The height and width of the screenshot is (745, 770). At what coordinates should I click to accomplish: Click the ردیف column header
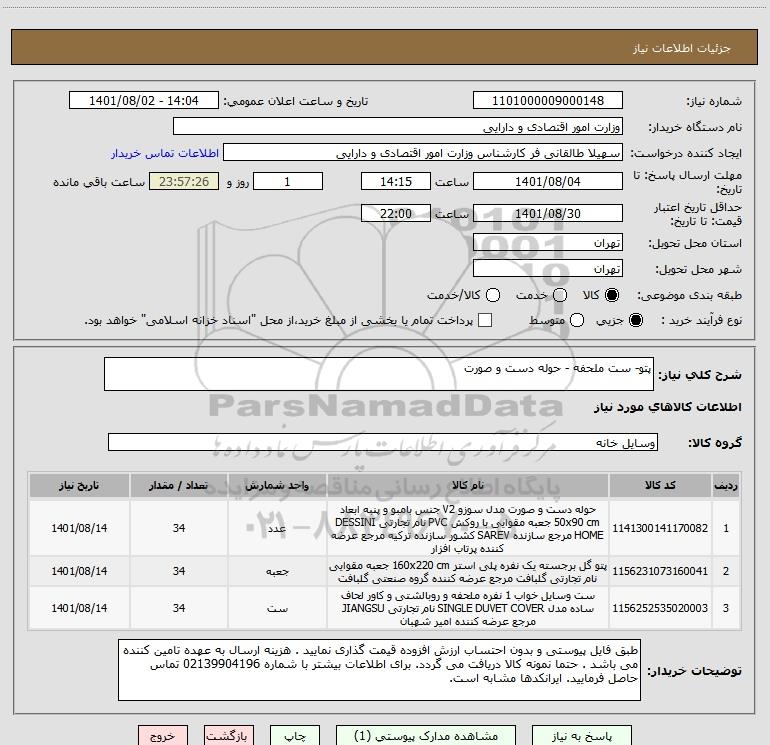pos(726,486)
